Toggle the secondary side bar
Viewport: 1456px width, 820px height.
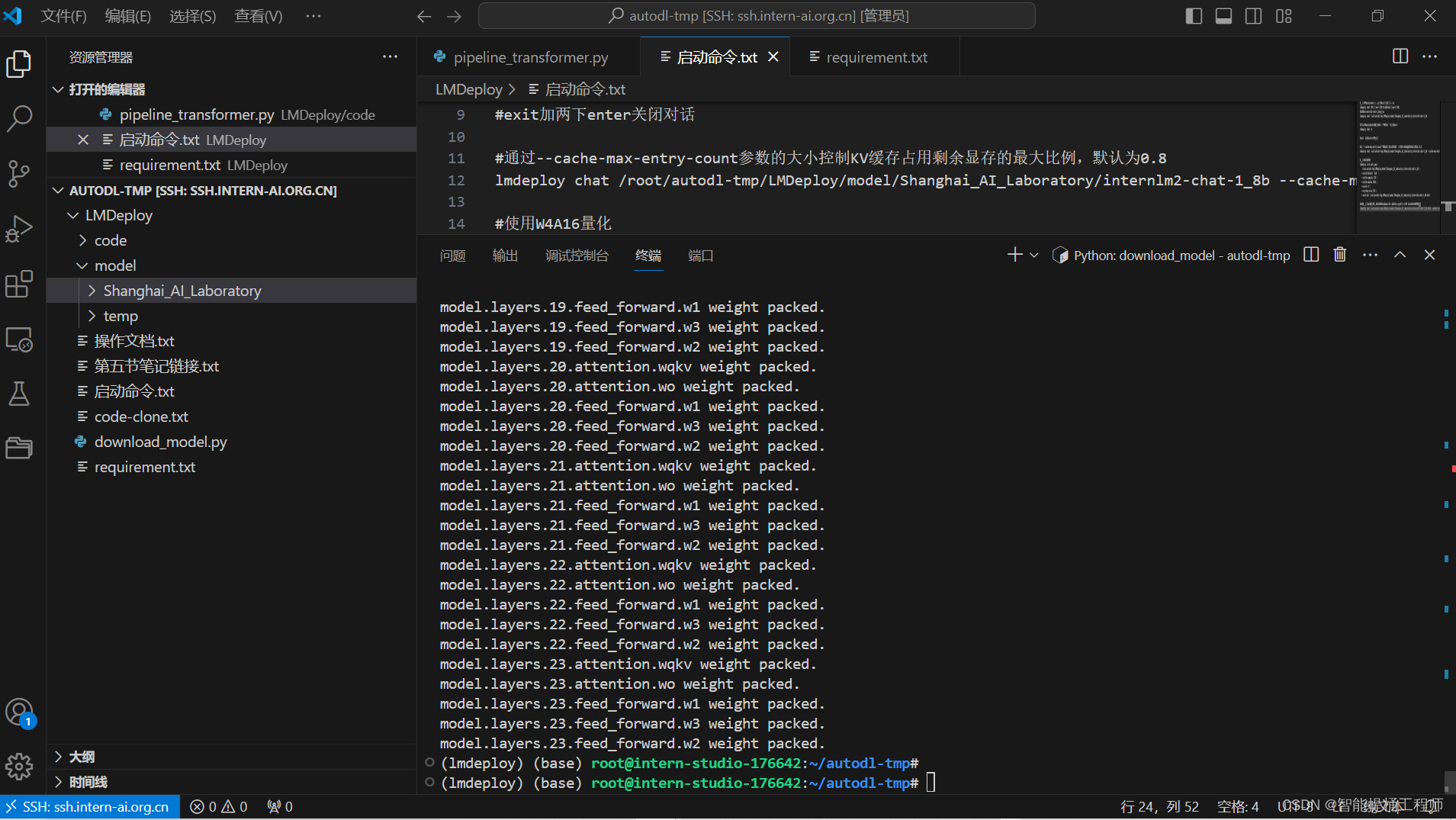pyautogui.click(x=1253, y=15)
